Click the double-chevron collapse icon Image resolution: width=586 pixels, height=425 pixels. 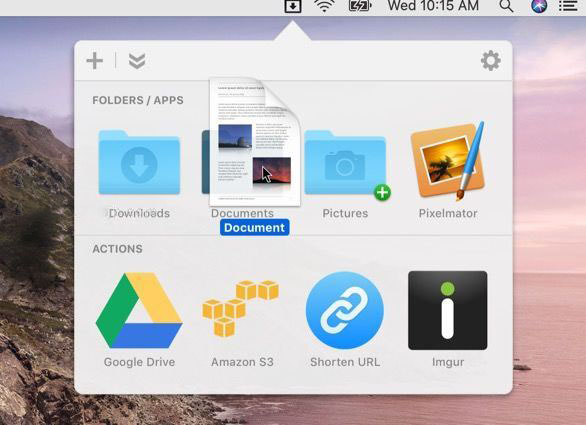point(137,61)
